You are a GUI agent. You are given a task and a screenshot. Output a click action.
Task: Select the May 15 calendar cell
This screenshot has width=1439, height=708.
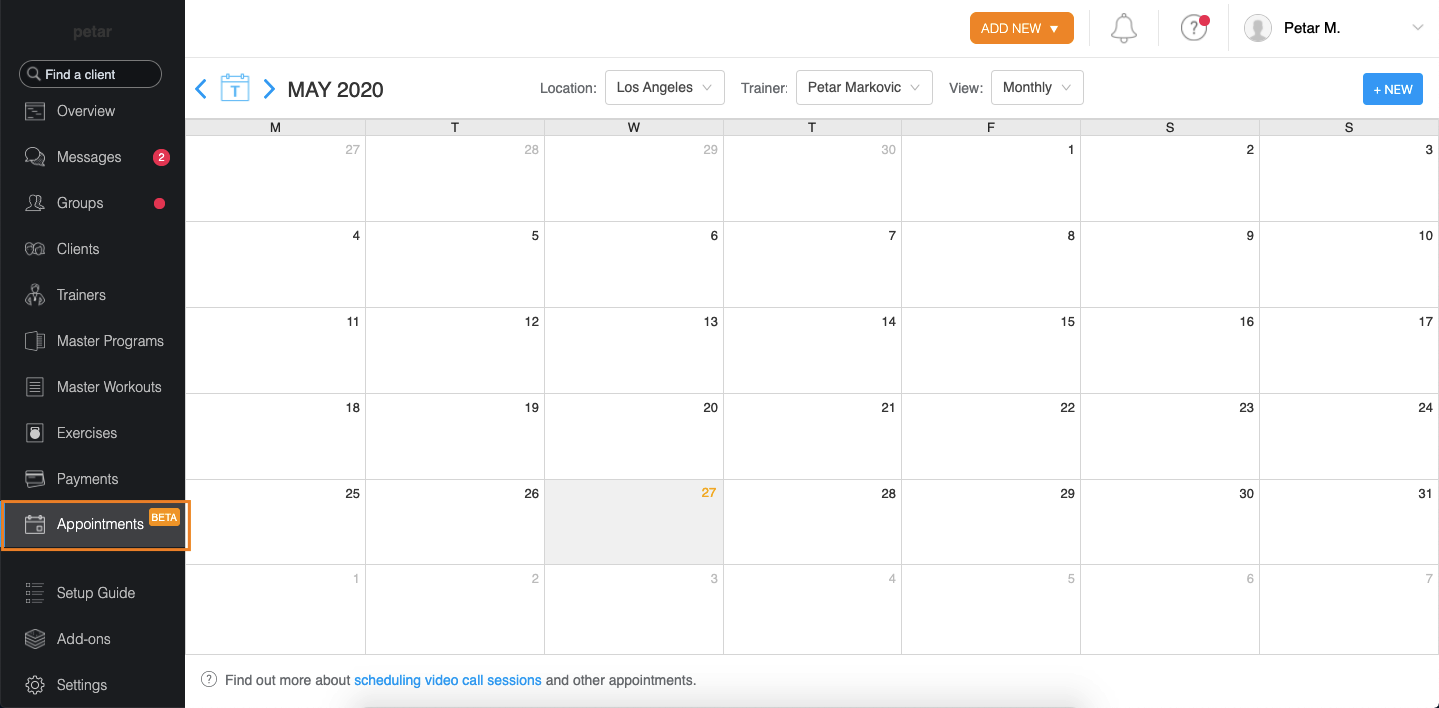point(991,350)
